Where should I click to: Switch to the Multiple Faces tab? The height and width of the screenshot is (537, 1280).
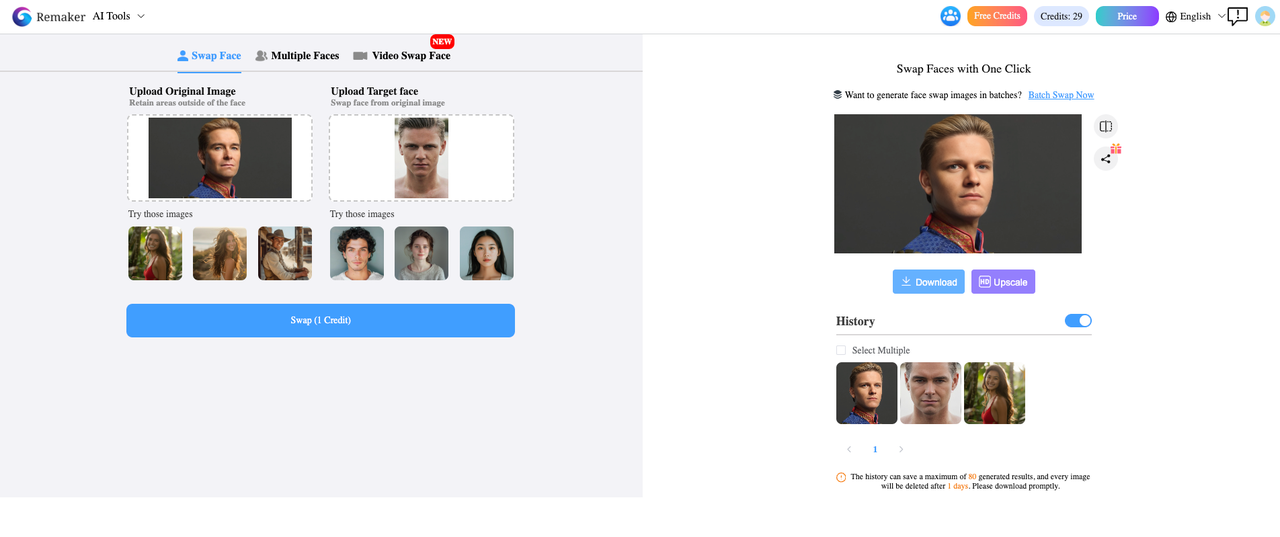(297, 56)
